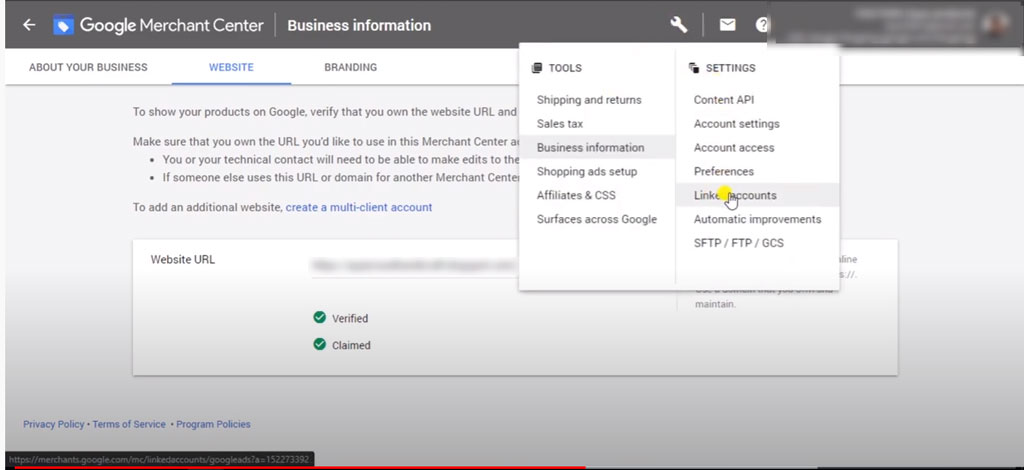Click the Website URL label
This screenshot has width=1024, height=470.
(183, 259)
